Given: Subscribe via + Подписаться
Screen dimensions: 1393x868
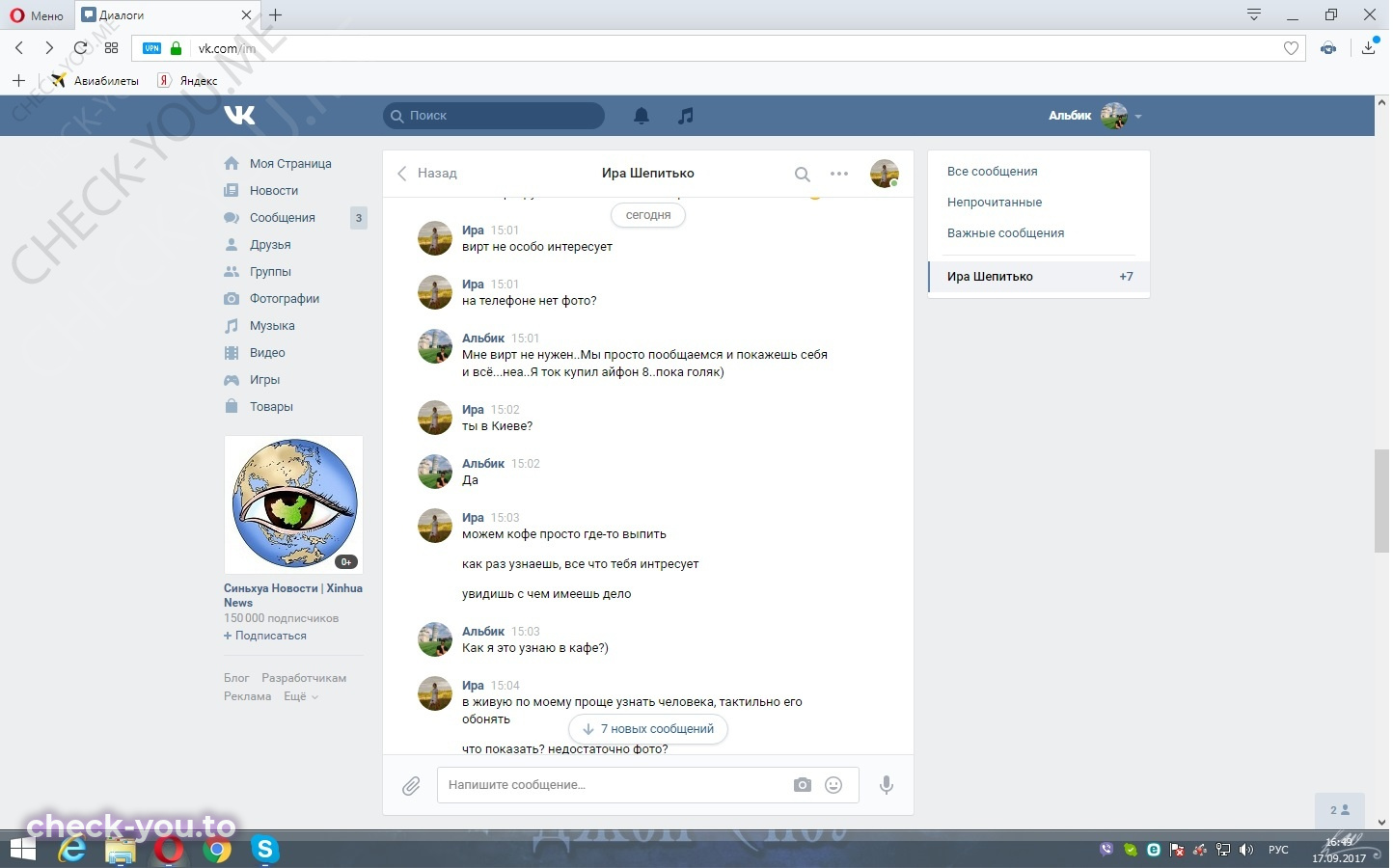Looking at the screenshot, I should click(x=265, y=636).
